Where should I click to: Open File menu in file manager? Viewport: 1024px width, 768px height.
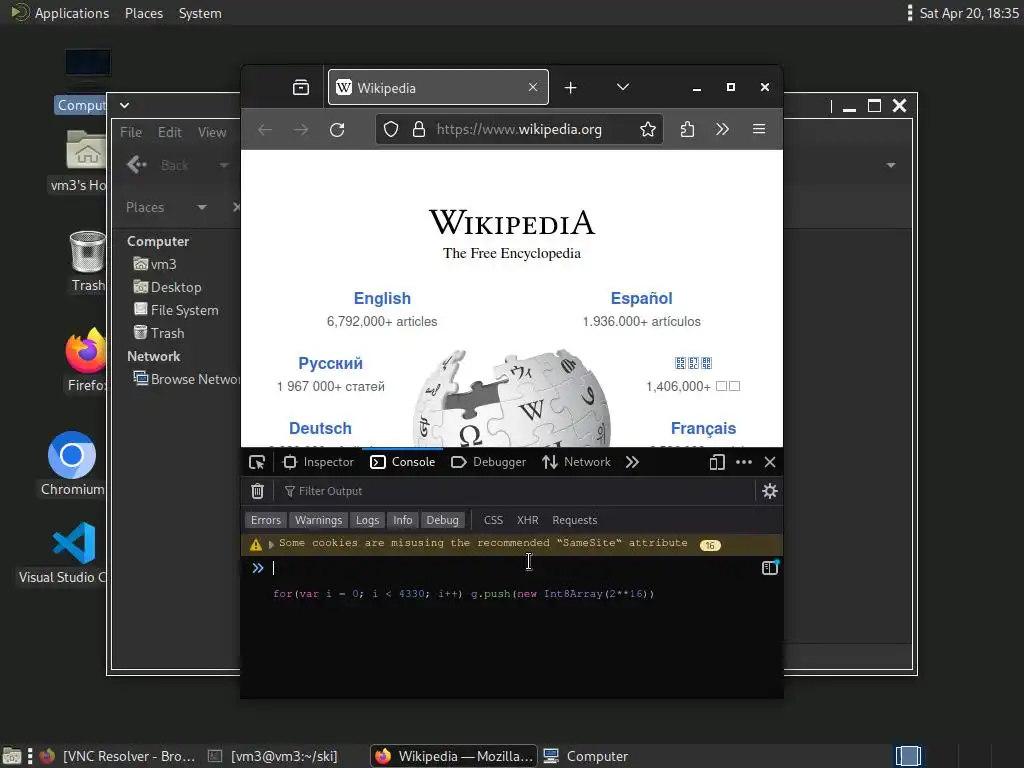tap(131, 133)
